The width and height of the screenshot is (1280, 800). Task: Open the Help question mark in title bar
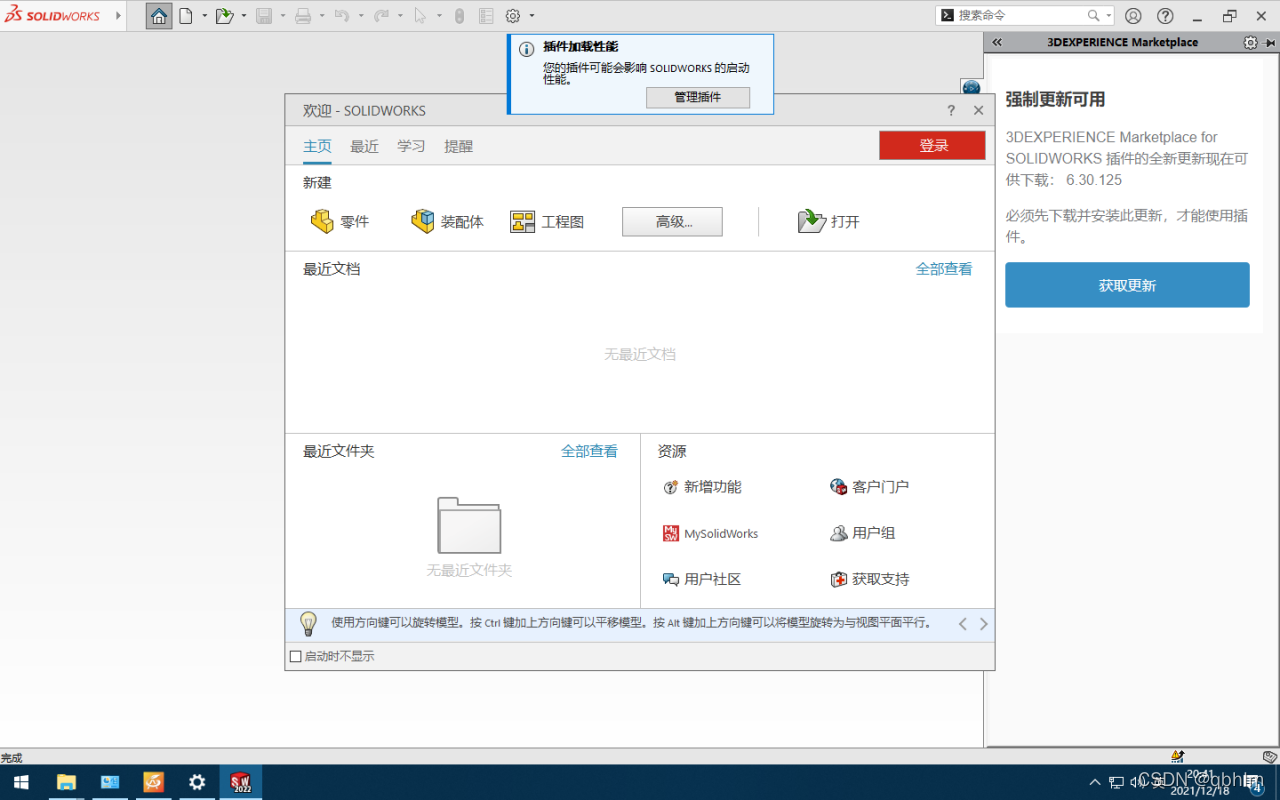[1165, 16]
